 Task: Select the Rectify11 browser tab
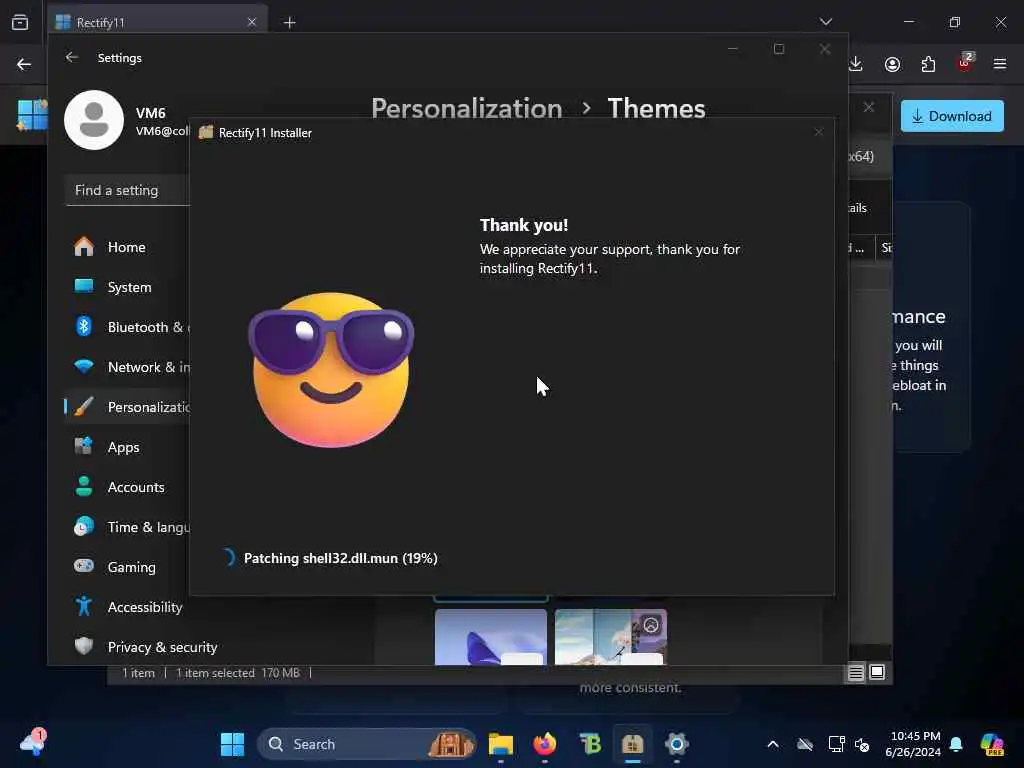[157, 22]
